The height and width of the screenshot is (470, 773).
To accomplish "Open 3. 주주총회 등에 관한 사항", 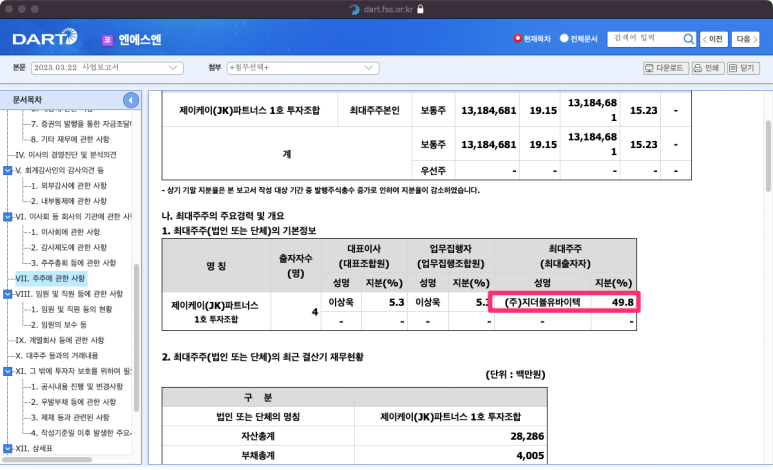I will (73, 263).
